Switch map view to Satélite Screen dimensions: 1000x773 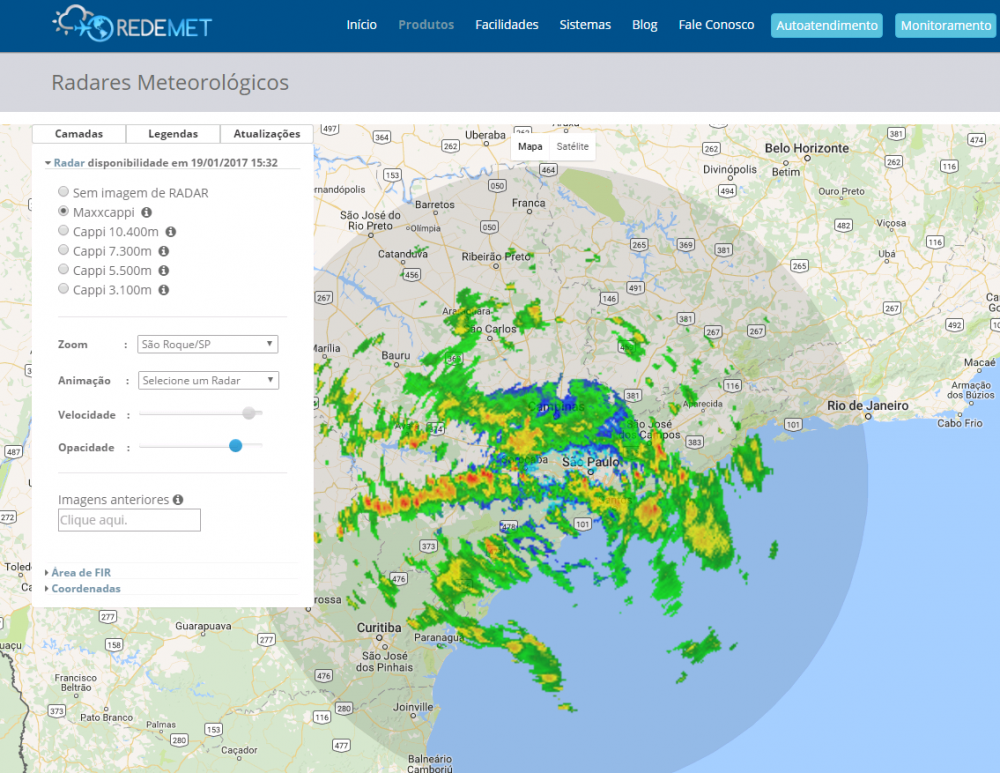tap(574, 146)
